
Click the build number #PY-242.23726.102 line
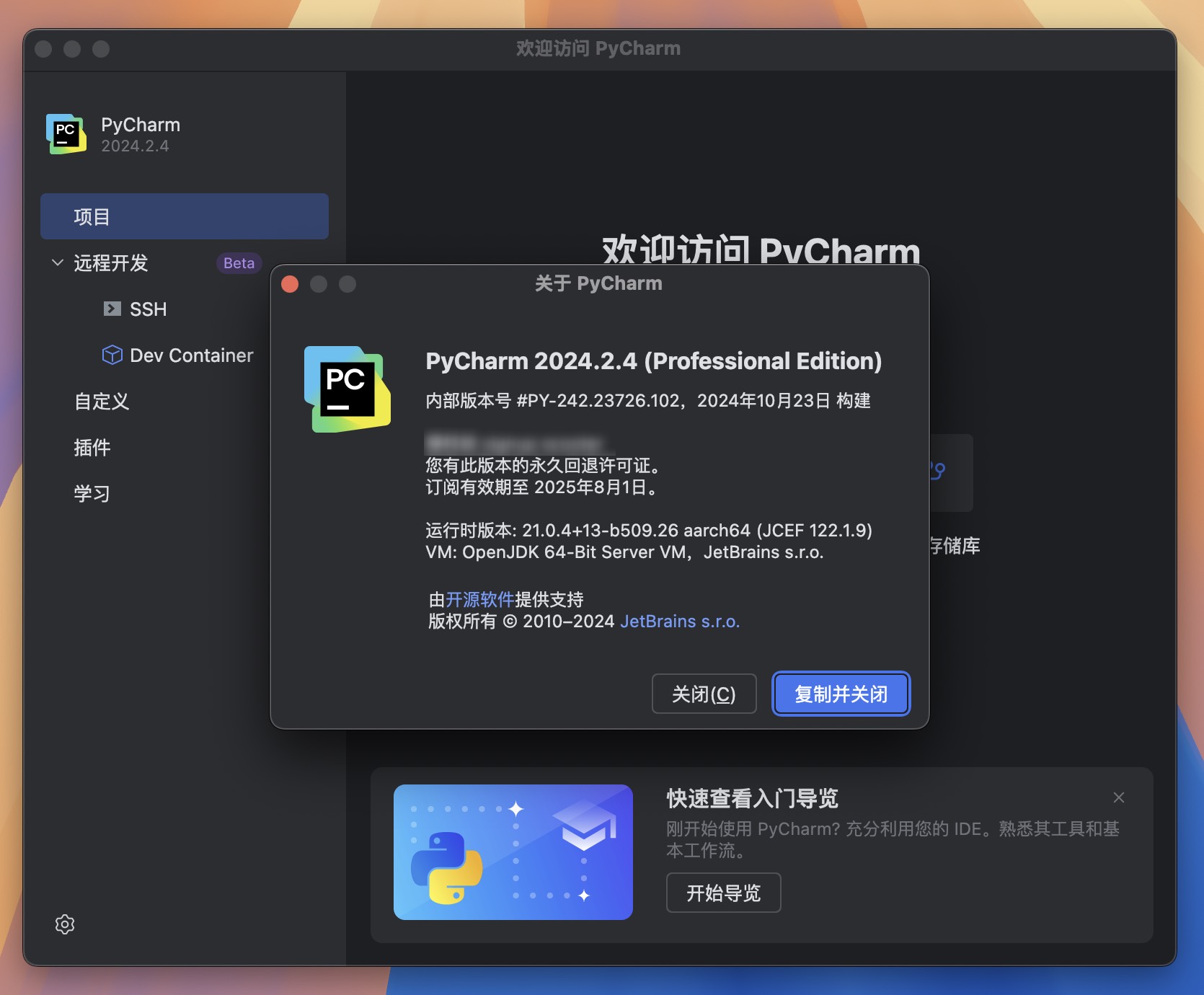(648, 401)
